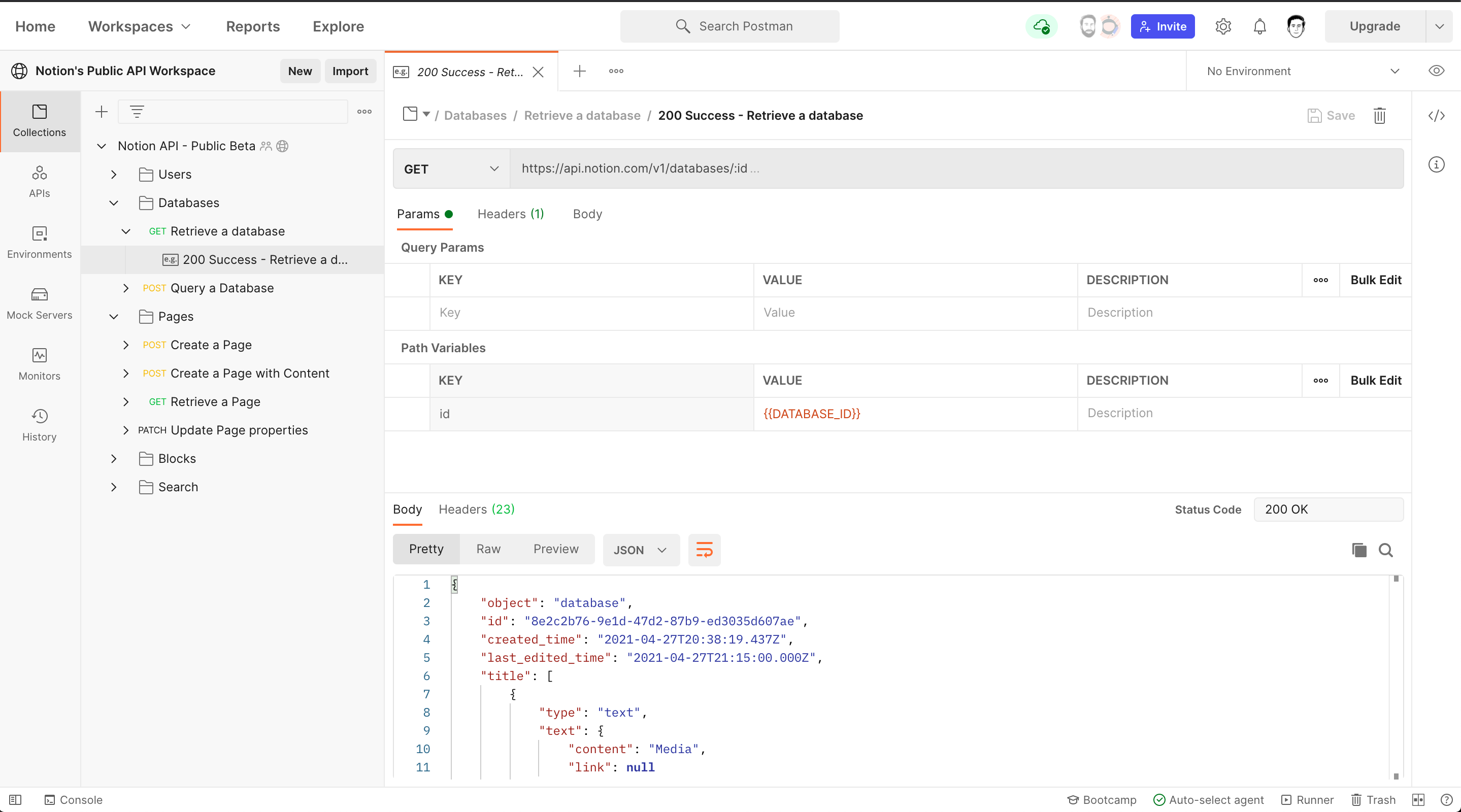Close the 200 Success tab

[x=538, y=72]
